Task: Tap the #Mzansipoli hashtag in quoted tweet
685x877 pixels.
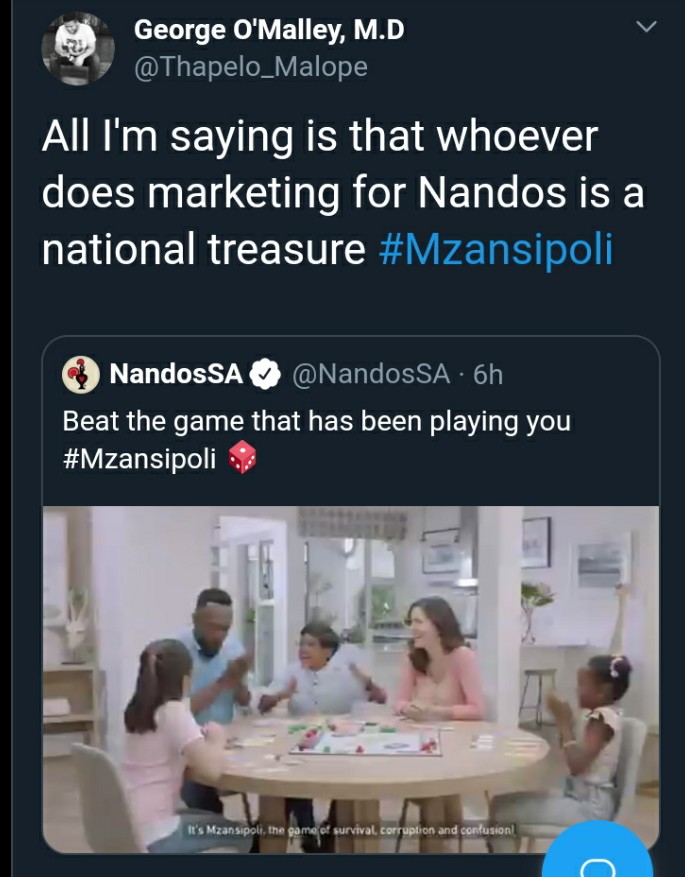Action: pos(139,459)
